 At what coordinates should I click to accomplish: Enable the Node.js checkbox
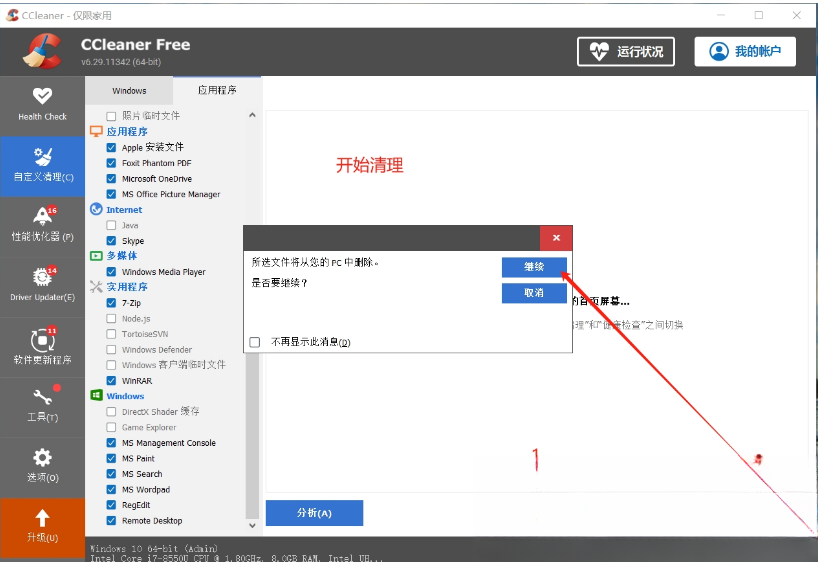pyautogui.click(x=111, y=318)
